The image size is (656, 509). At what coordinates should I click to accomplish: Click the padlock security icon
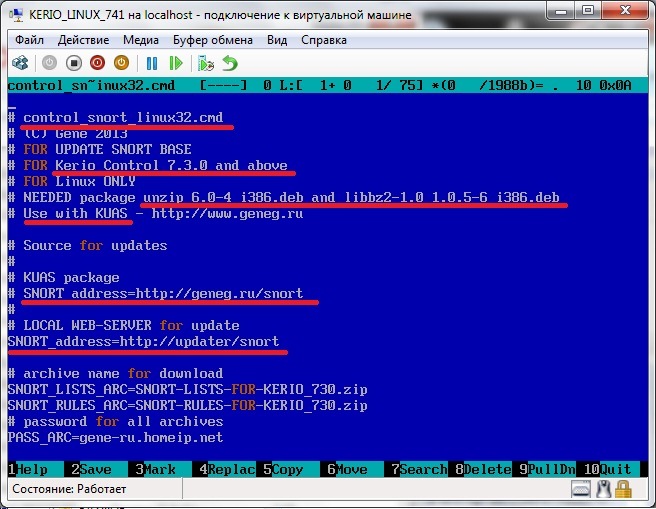(623, 490)
